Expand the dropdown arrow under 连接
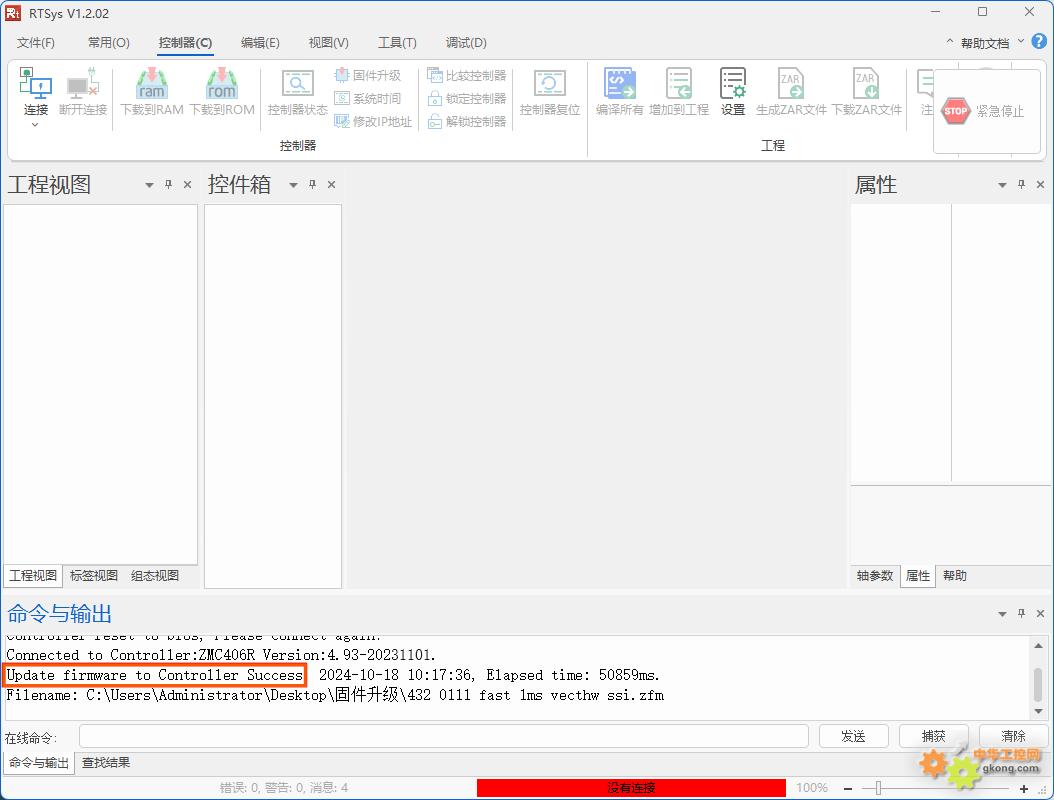The width and height of the screenshot is (1054, 800). pos(35,124)
